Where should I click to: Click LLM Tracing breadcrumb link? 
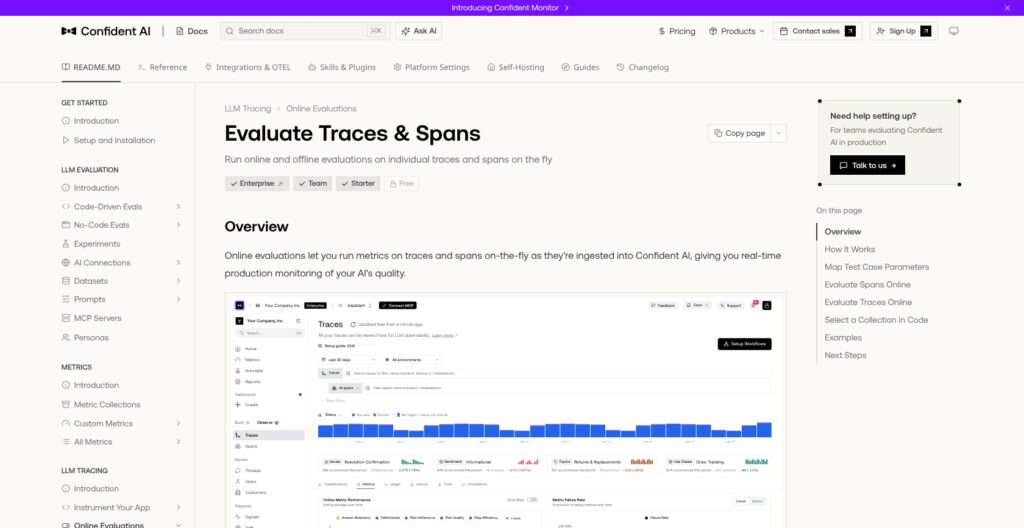point(248,108)
